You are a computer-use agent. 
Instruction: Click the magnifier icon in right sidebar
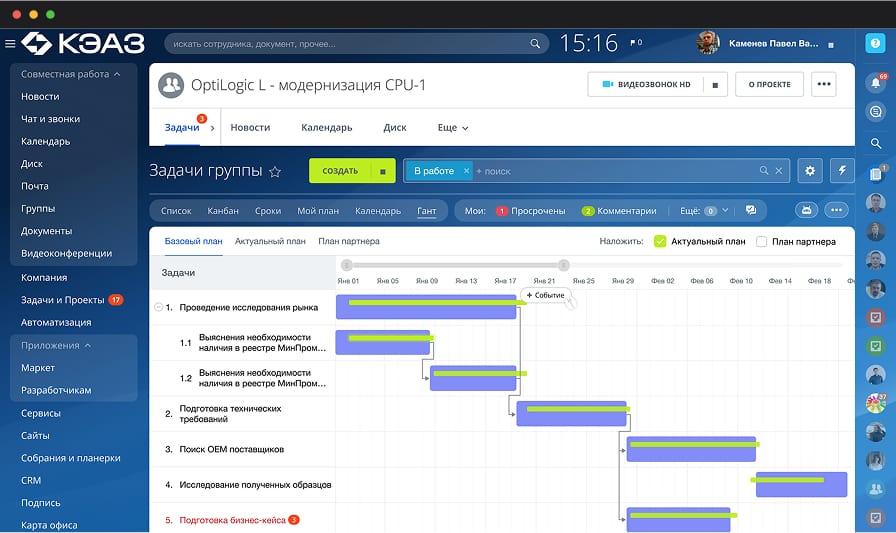pyautogui.click(x=875, y=143)
